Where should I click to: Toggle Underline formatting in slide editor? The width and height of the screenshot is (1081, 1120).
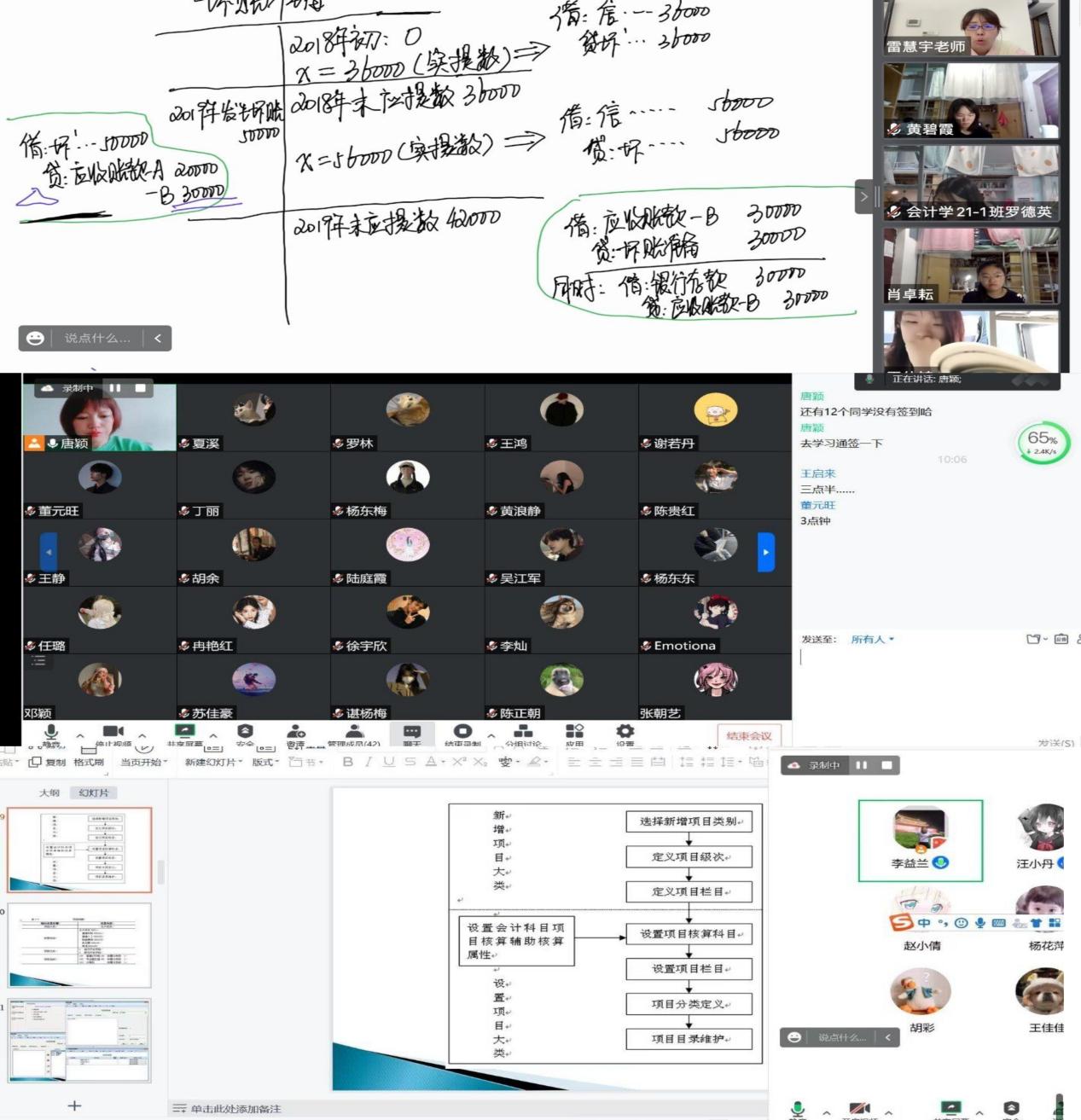389,762
